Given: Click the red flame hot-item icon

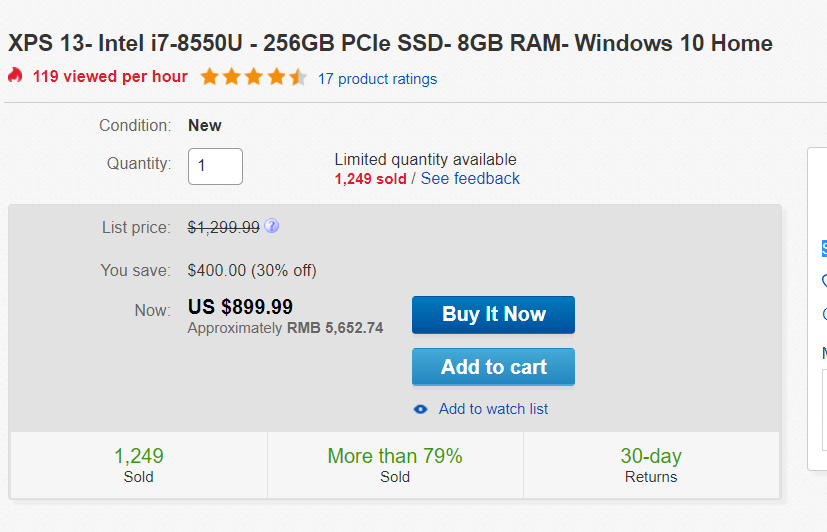Looking at the screenshot, I should (x=15, y=75).
